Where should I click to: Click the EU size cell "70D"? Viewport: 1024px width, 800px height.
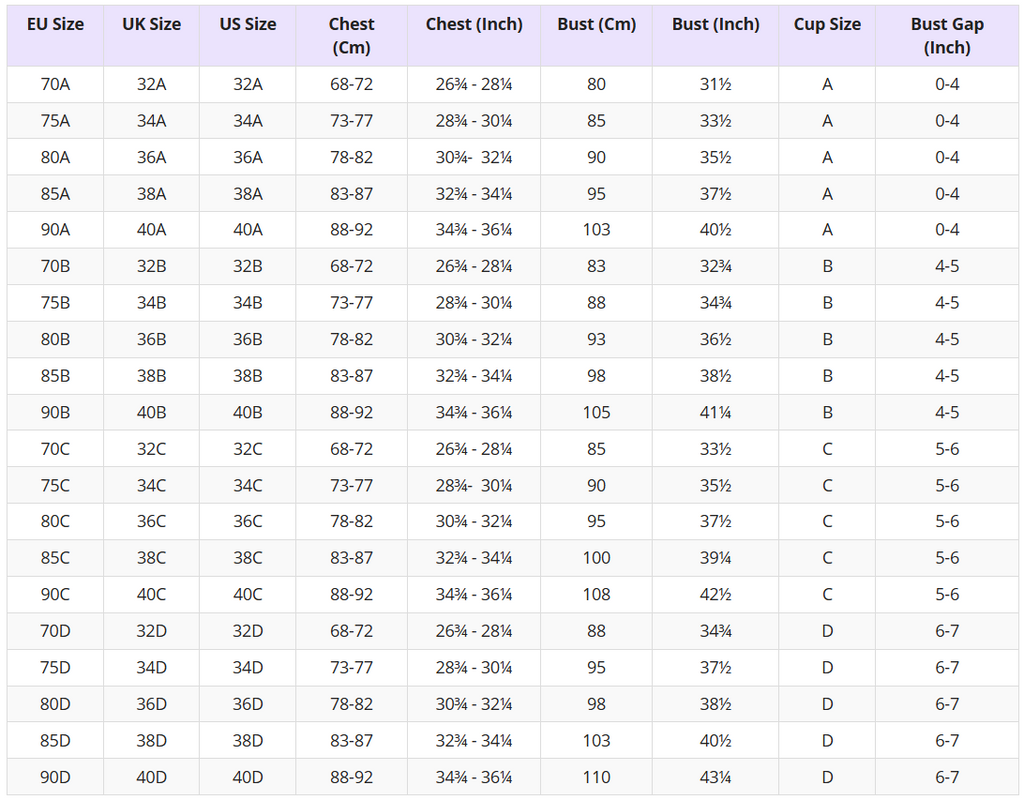[x=56, y=632]
